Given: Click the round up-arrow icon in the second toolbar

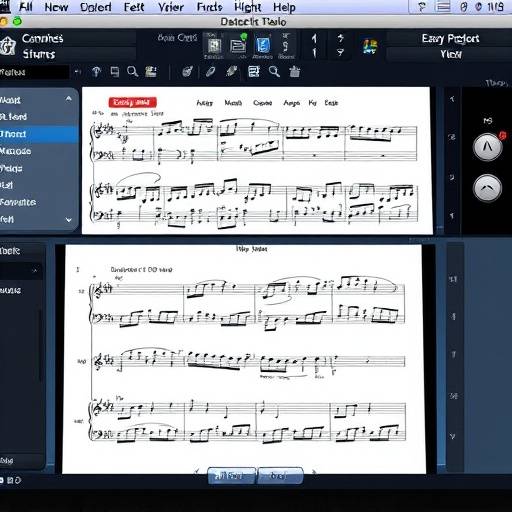Looking at the screenshot, I should tap(96, 72).
